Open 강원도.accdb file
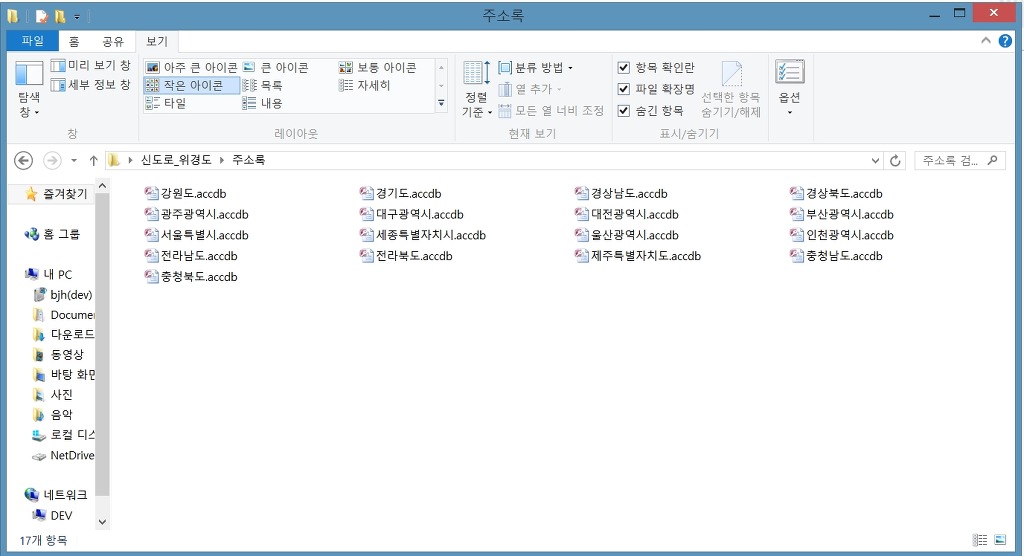1024x556 pixels. tap(185, 193)
